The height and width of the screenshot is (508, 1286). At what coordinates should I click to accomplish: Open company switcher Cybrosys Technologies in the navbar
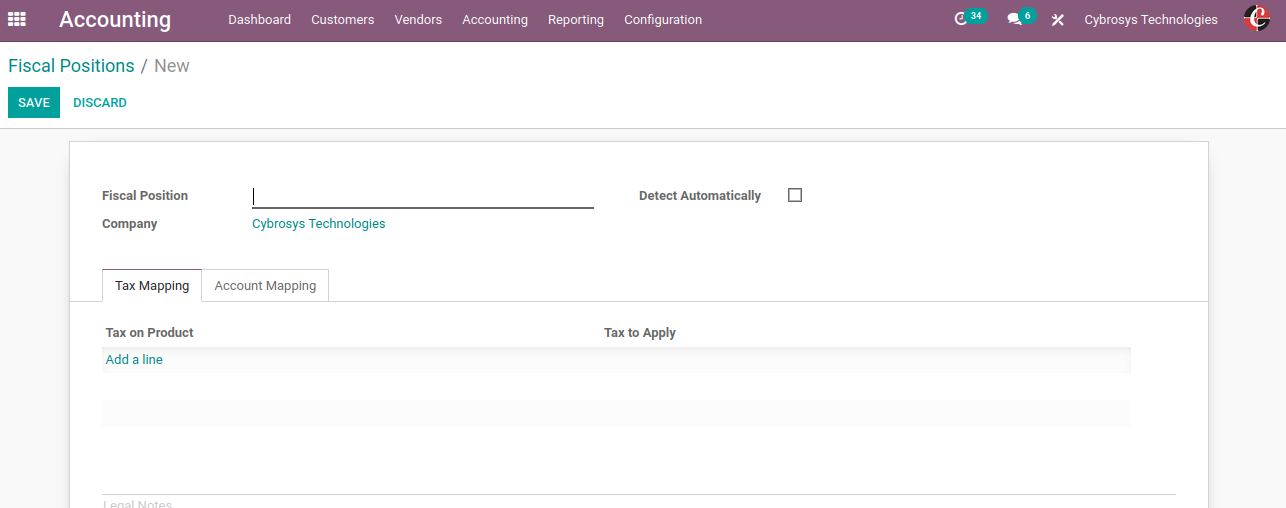point(1151,20)
